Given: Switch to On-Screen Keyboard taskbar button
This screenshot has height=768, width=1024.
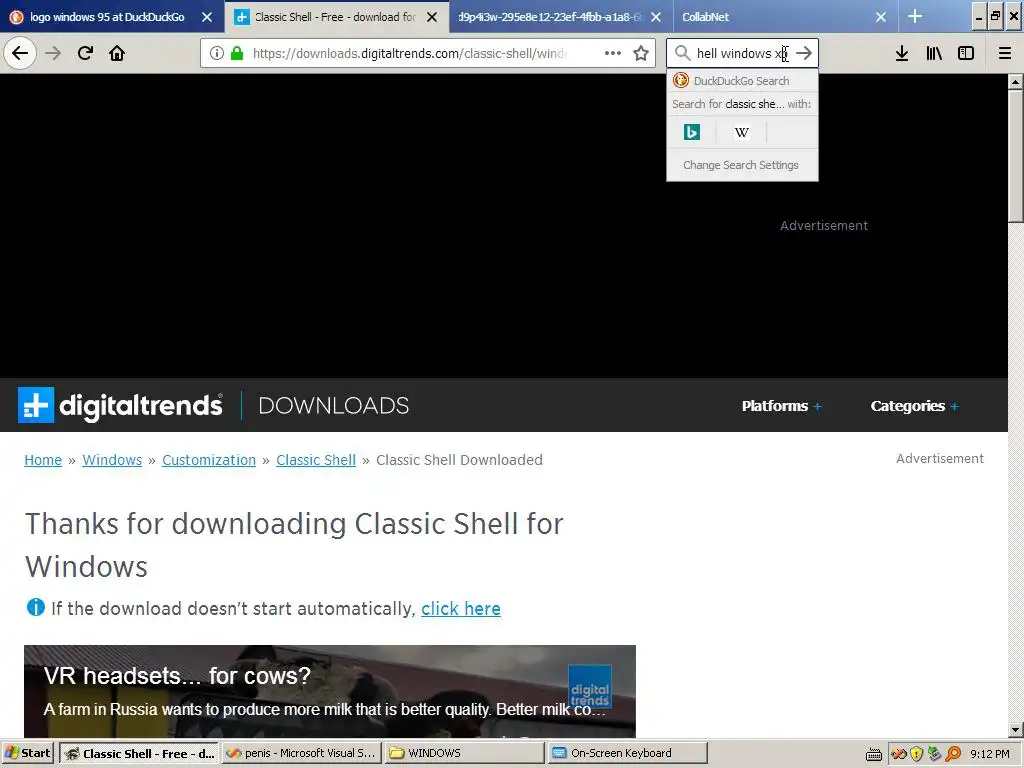Looking at the screenshot, I should 627,753.
